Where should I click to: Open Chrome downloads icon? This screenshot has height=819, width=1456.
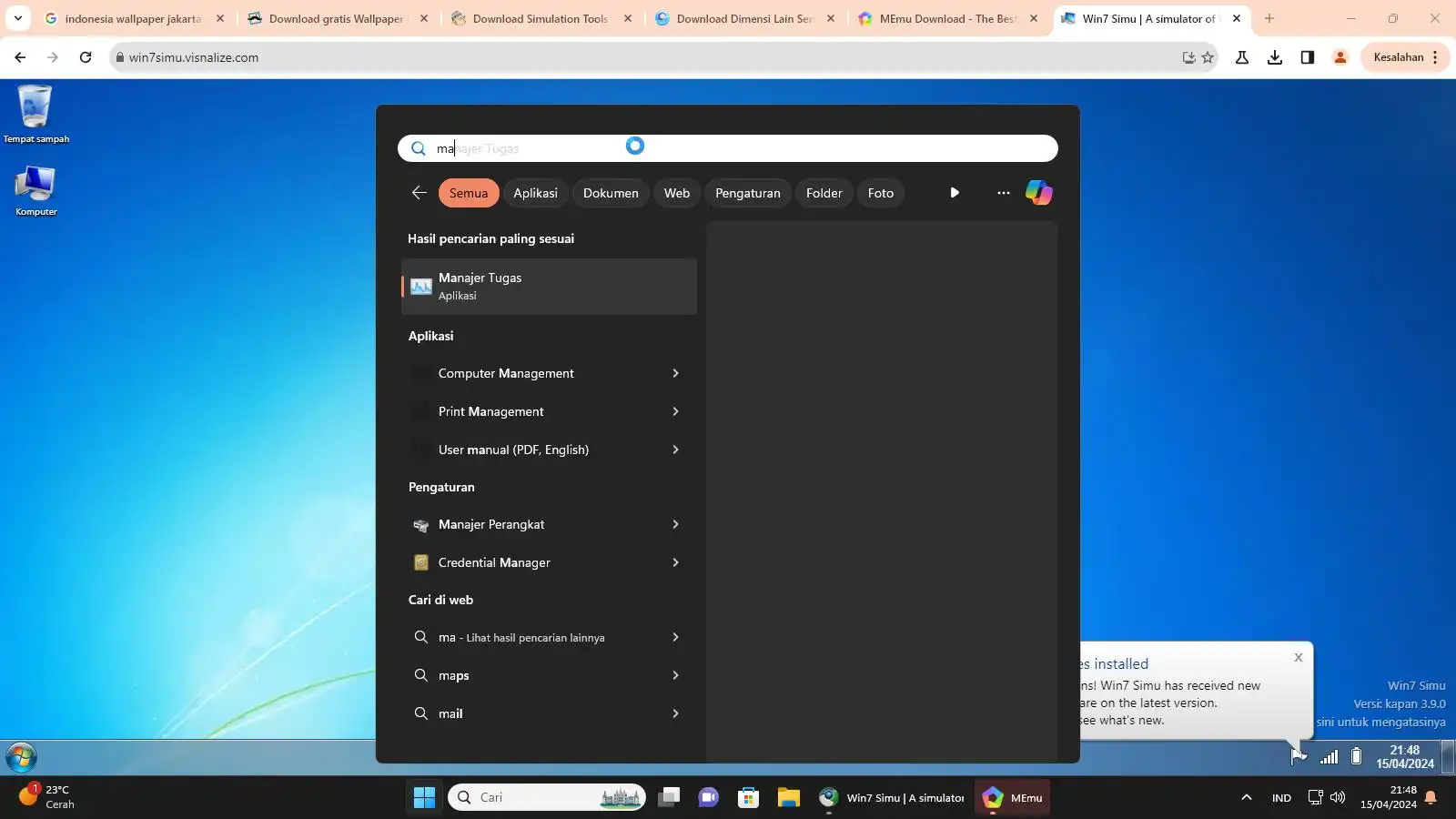tap(1274, 57)
